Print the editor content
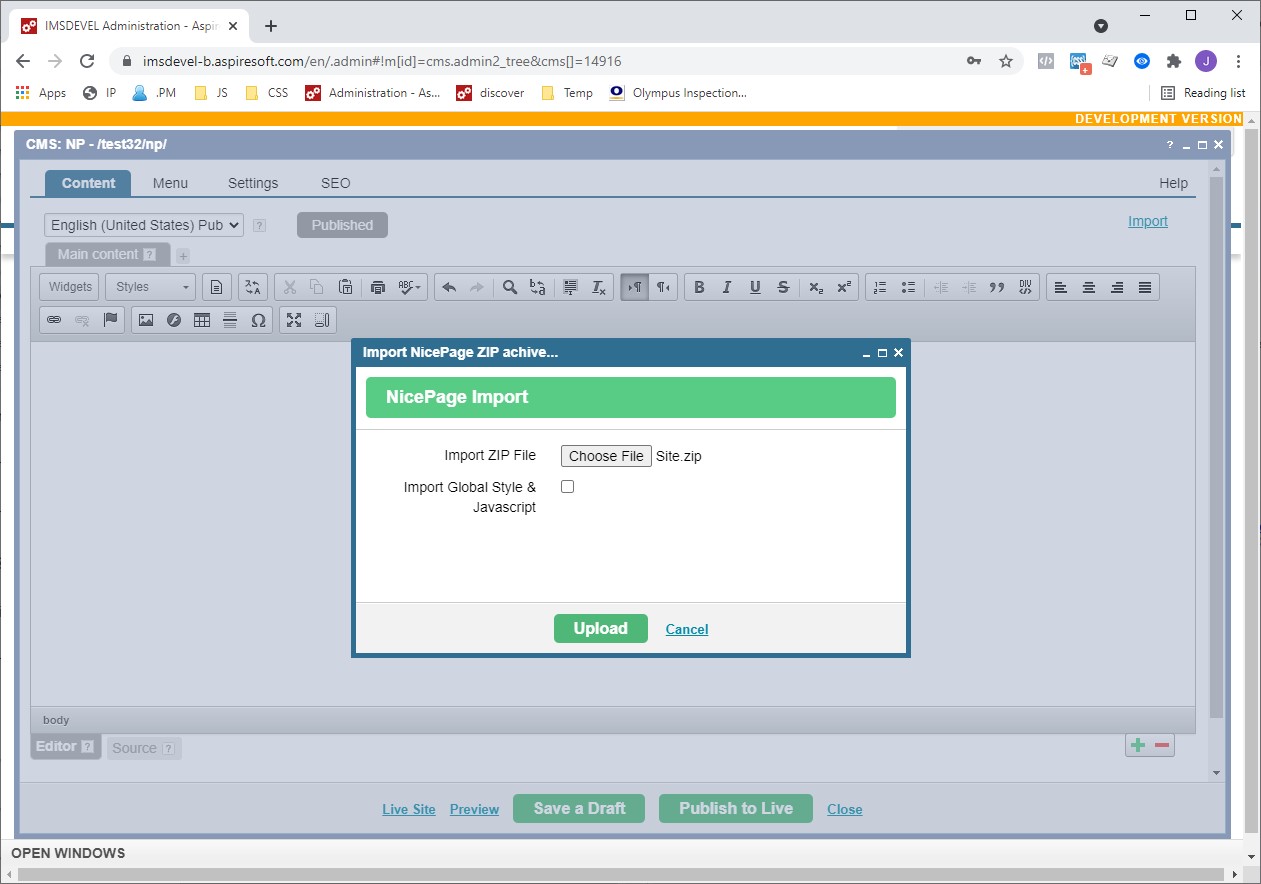 (x=378, y=288)
